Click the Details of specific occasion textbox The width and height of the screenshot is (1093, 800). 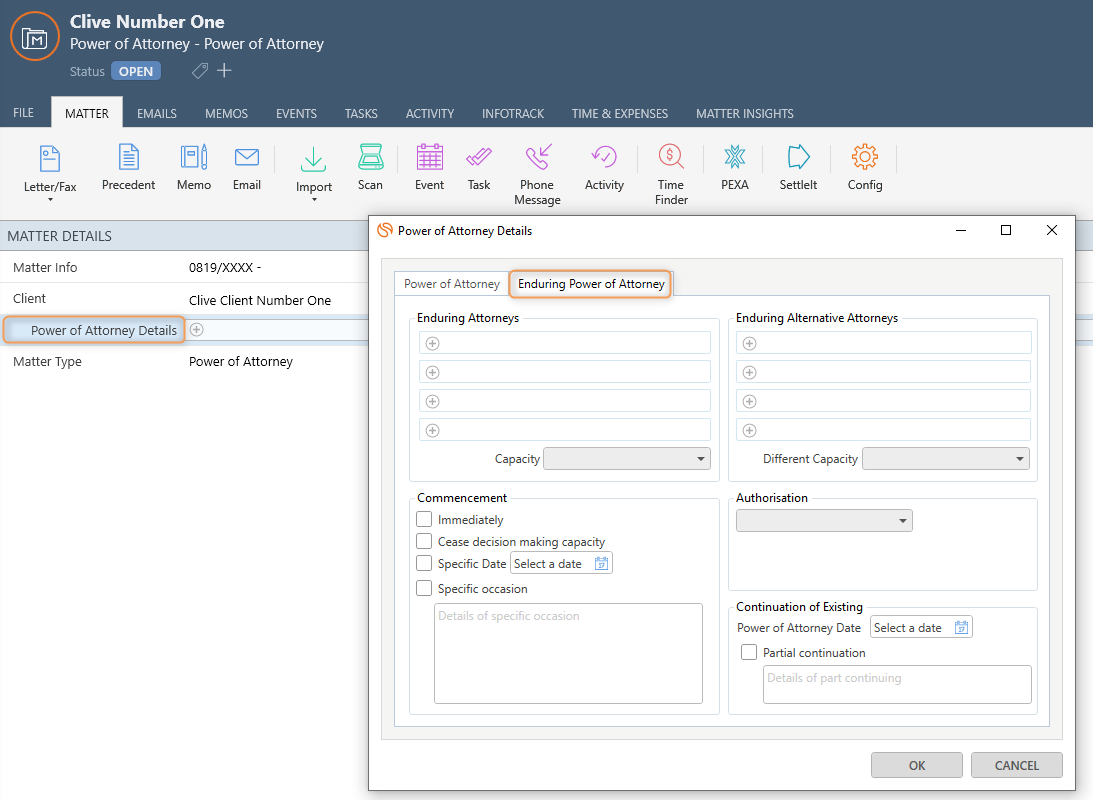tap(567, 653)
